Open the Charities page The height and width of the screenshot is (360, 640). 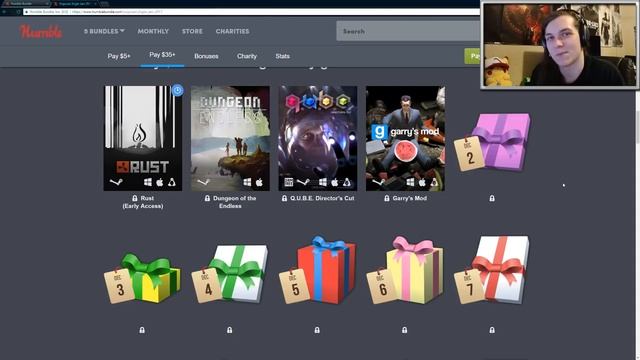coord(232,31)
